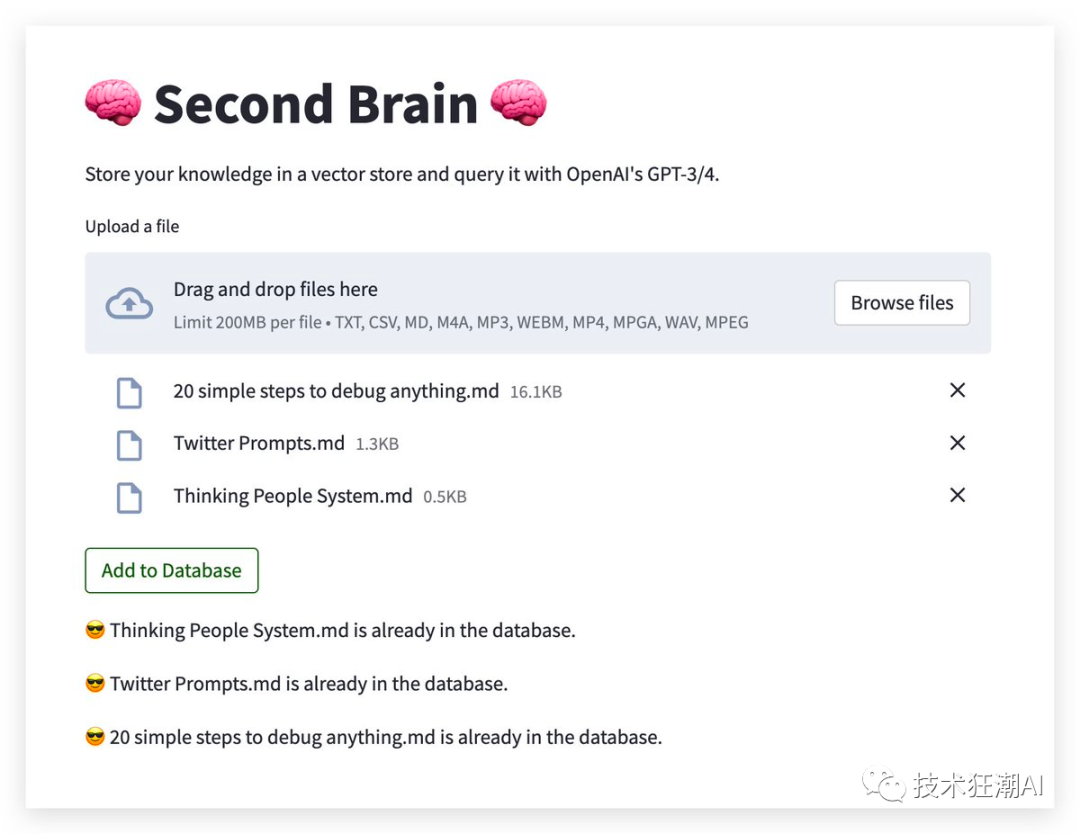Select the Twitter Prompts.md file name
The width and height of the screenshot is (1080, 834).
point(259,443)
